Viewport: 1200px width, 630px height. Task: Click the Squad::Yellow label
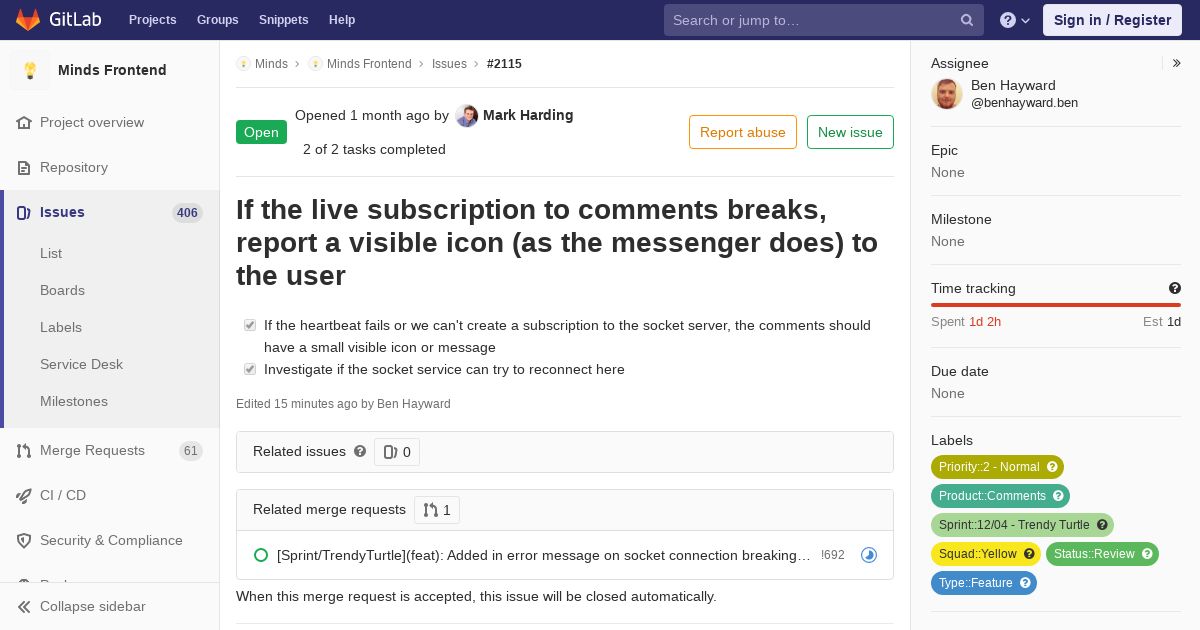tap(986, 554)
